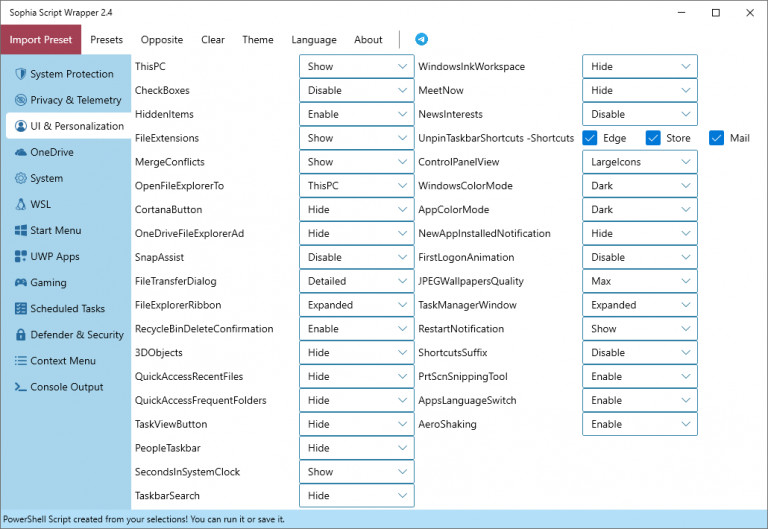Go to the Start Menu section
768x529 pixels.
[x=69, y=230]
